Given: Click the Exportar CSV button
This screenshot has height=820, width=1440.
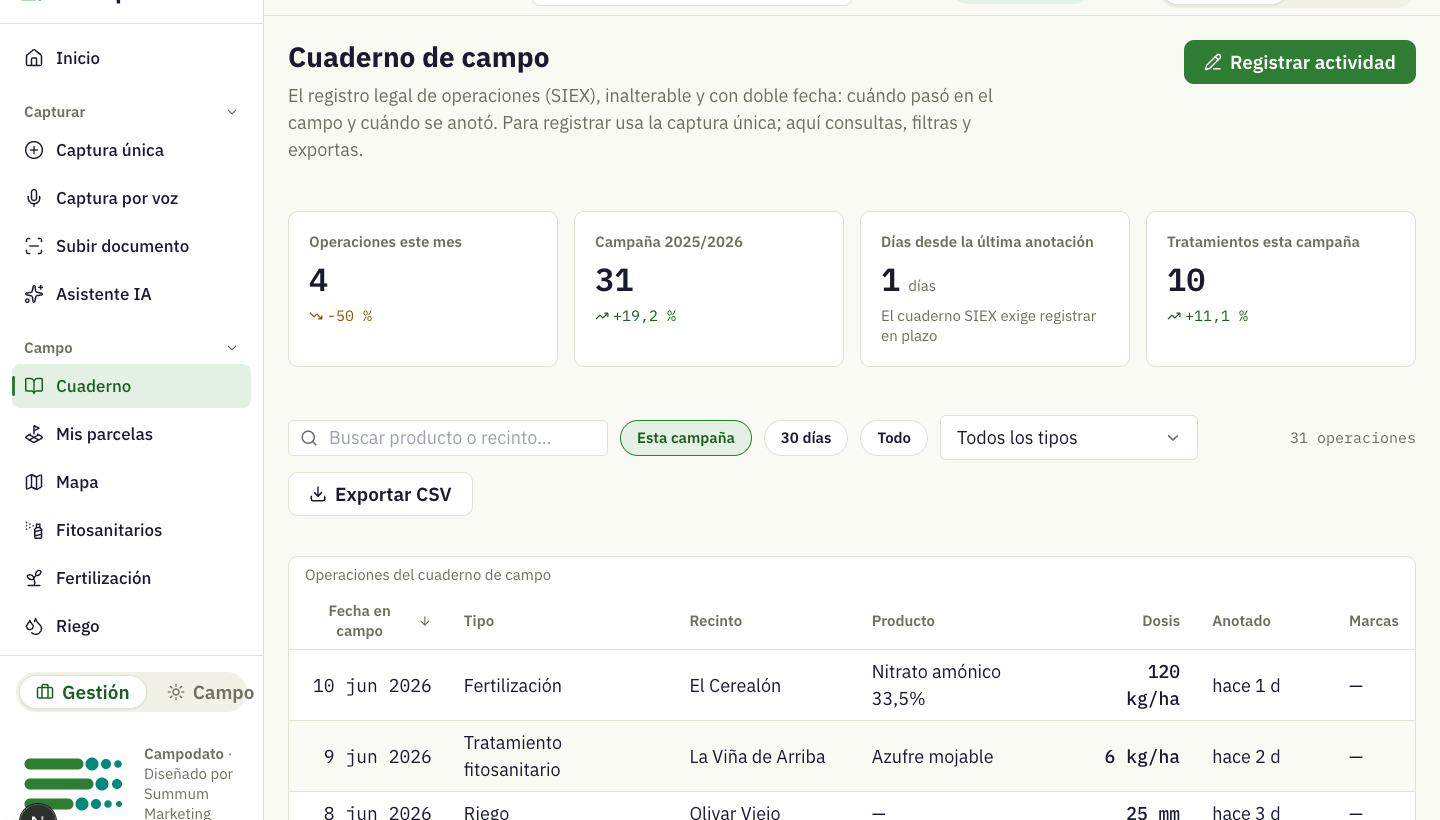Looking at the screenshot, I should [380, 494].
